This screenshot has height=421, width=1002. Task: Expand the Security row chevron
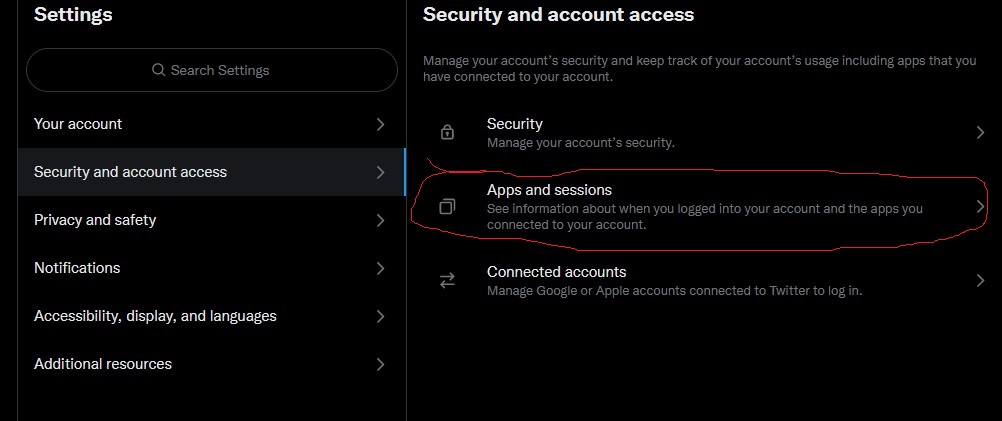click(x=980, y=132)
